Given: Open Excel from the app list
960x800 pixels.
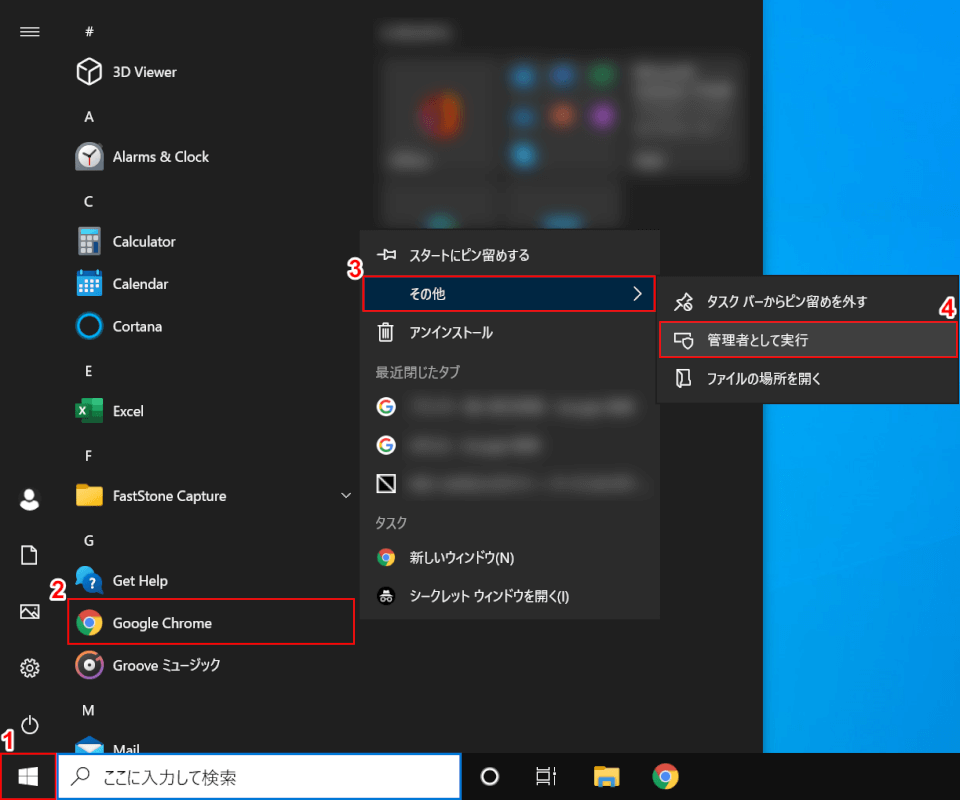Looking at the screenshot, I should pyautogui.click(x=211, y=411).
